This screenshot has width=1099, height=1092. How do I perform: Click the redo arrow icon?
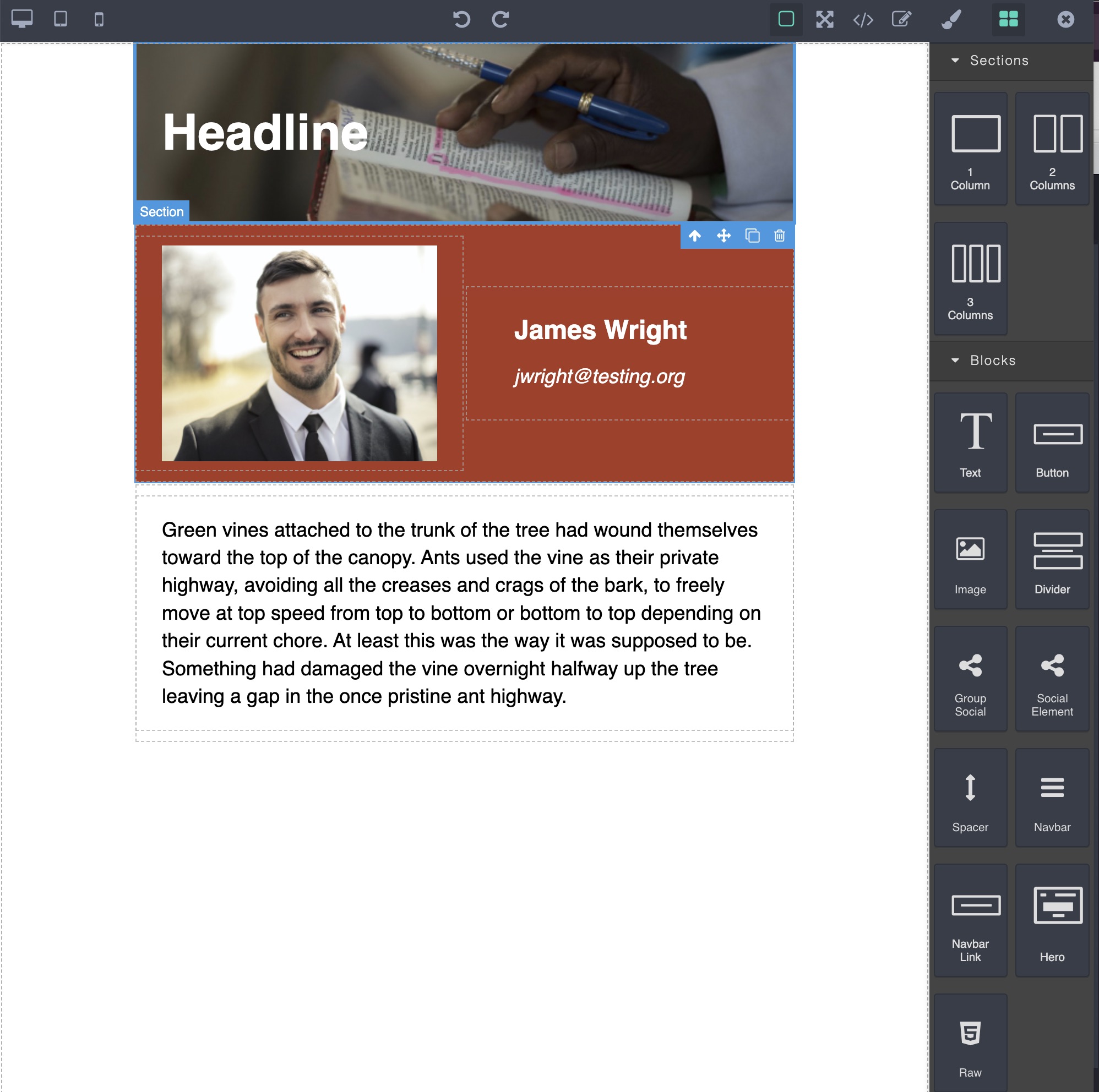click(500, 19)
